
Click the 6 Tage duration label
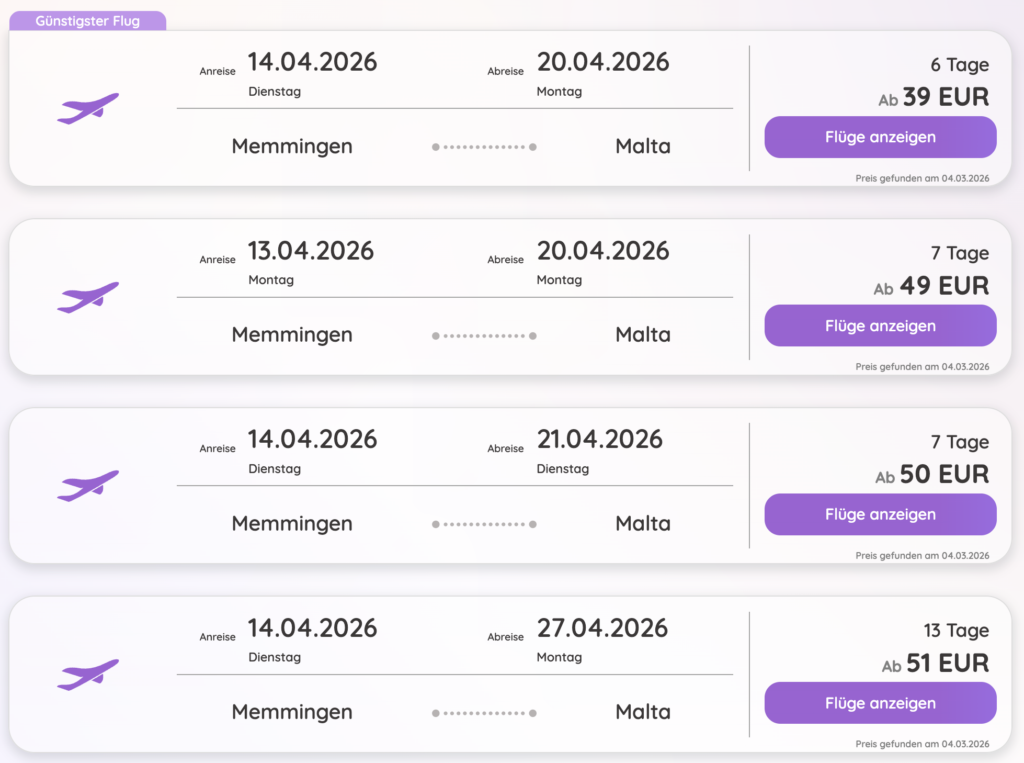959,65
